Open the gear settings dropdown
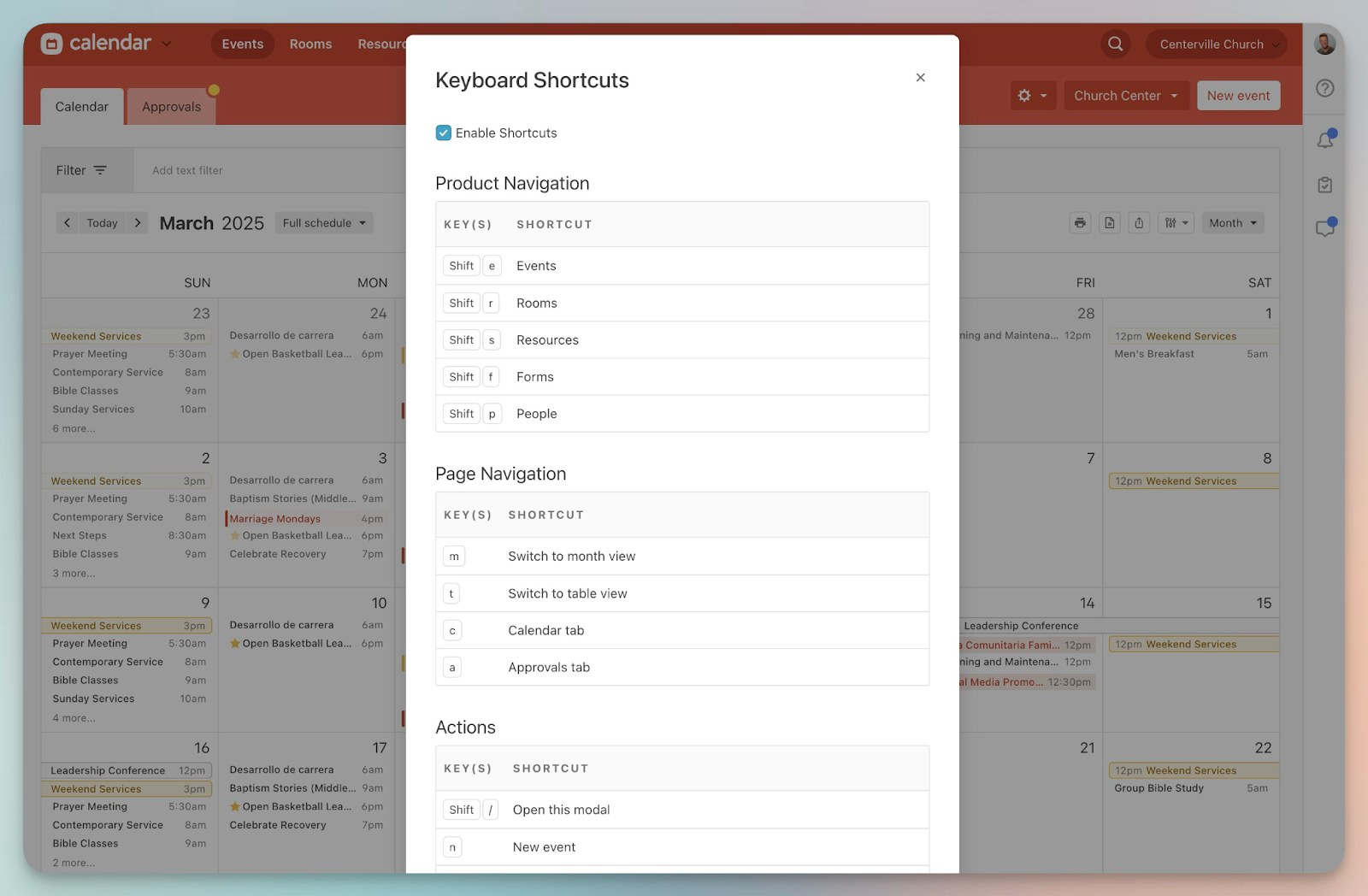Screen dimensions: 1368x896 click(x=1032, y=96)
